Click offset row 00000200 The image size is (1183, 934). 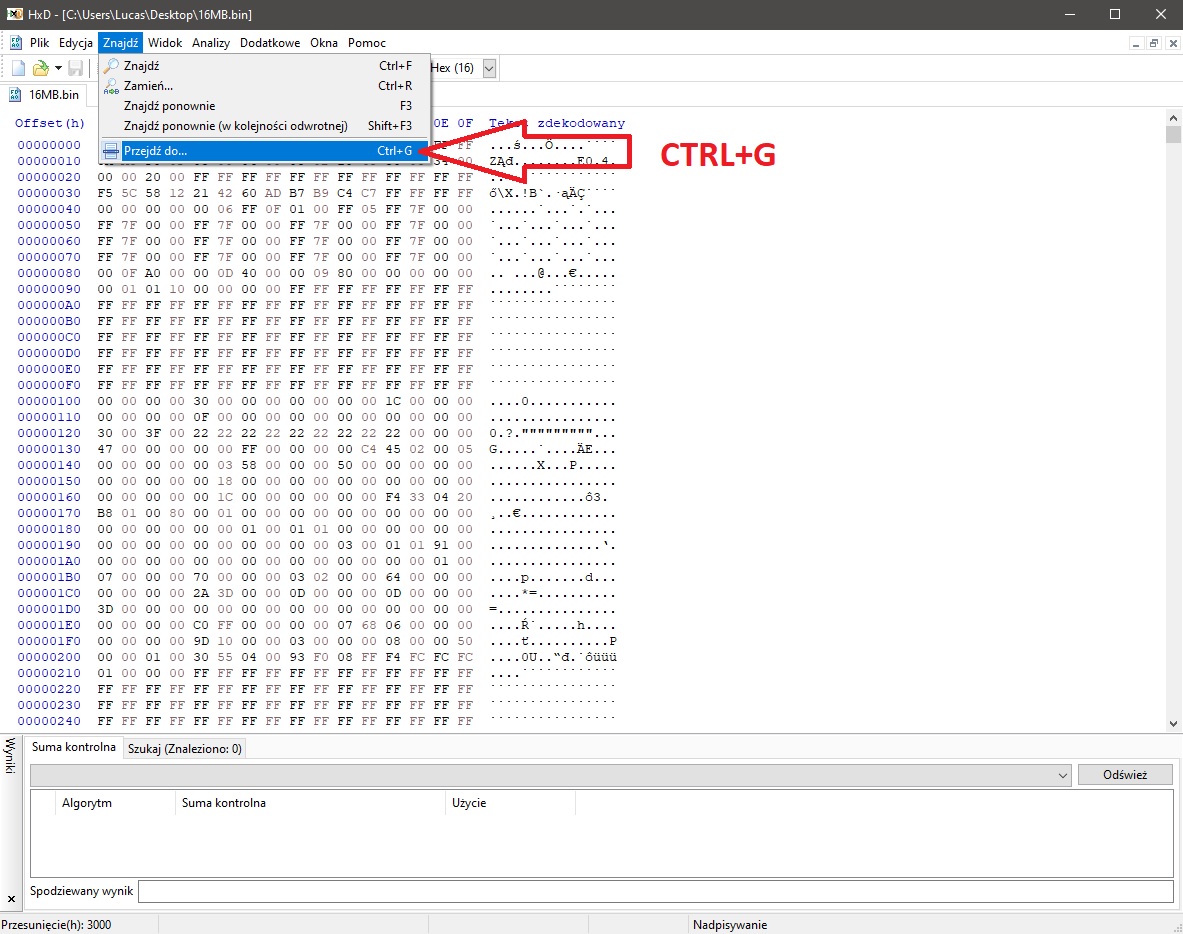click(x=49, y=657)
